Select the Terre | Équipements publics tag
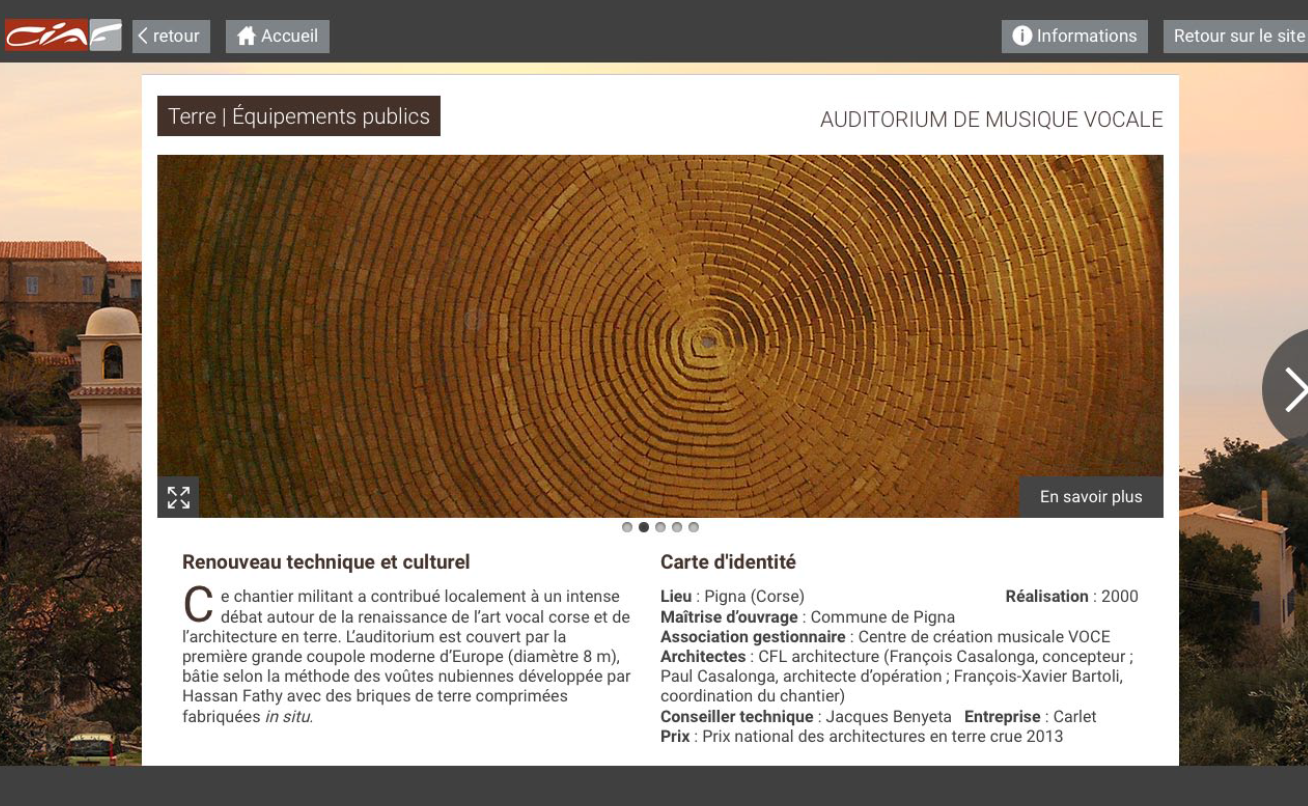The width and height of the screenshot is (1308, 806). [x=298, y=116]
